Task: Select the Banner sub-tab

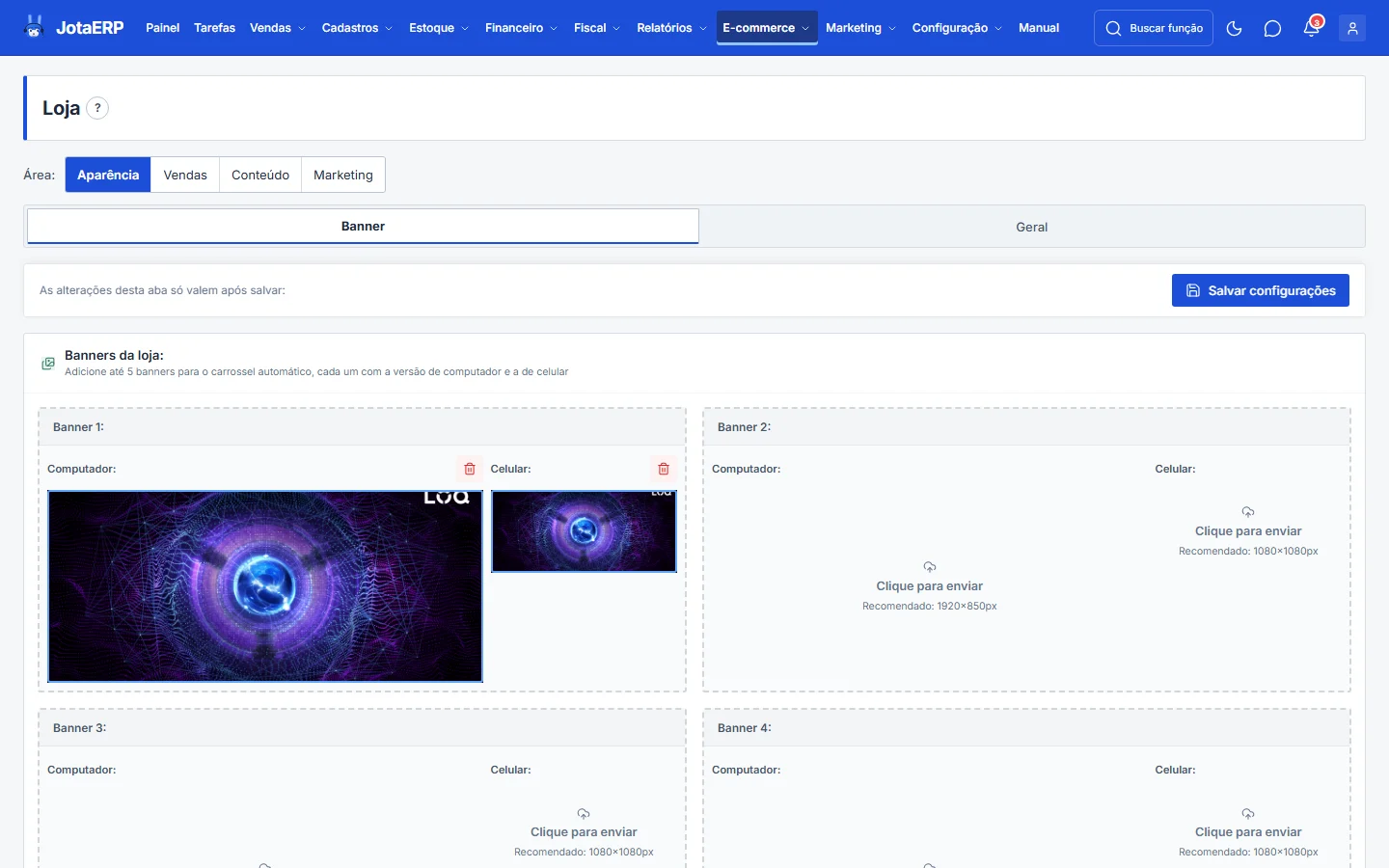Action: coord(363,227)
